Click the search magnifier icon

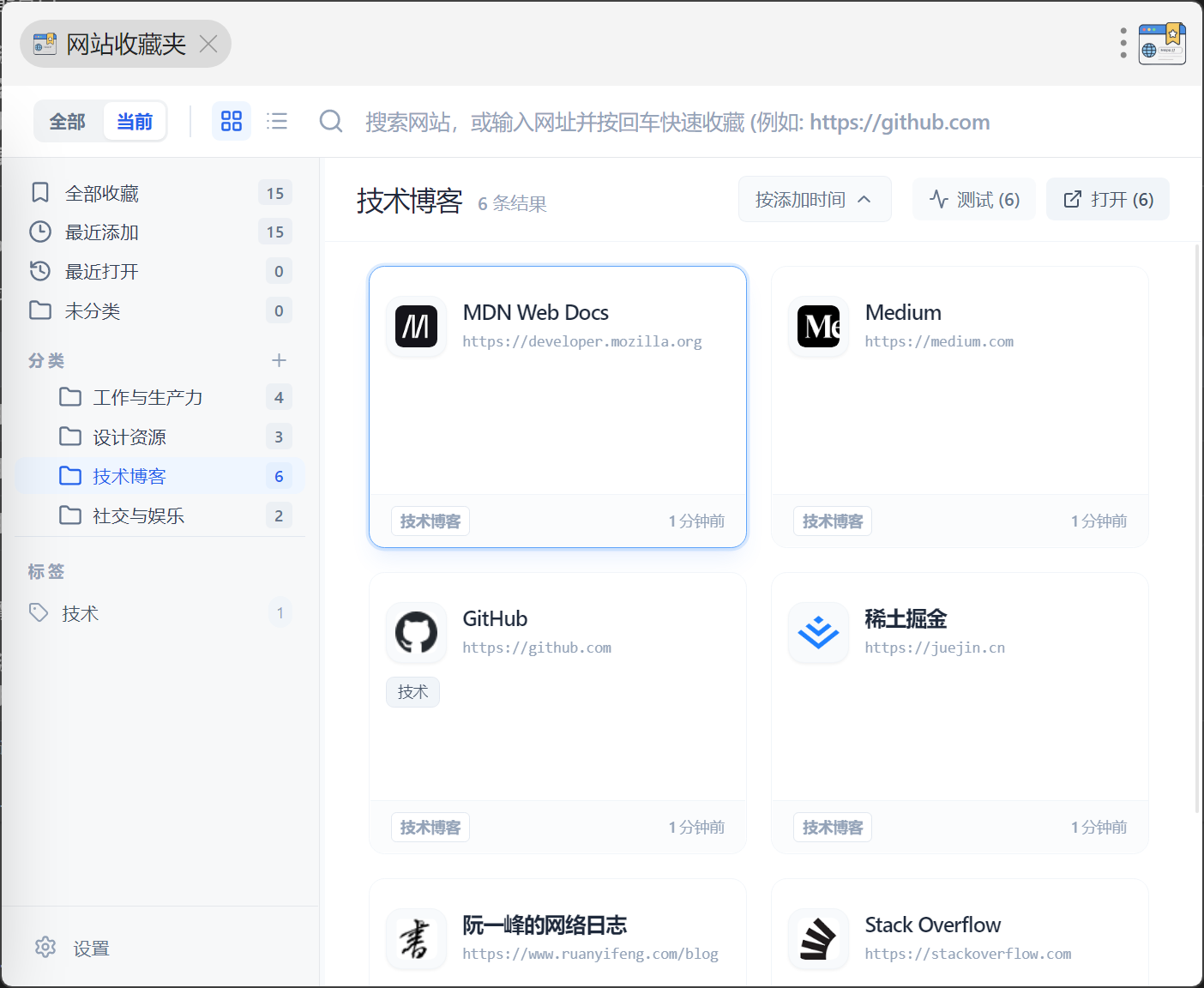pos(331,121)
